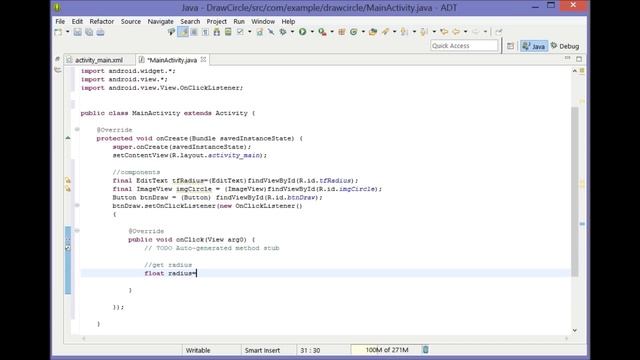The width and height of the screenshot is (640, 360).
Task: Click the Save toolbar icon
Action: pos(78,32)
